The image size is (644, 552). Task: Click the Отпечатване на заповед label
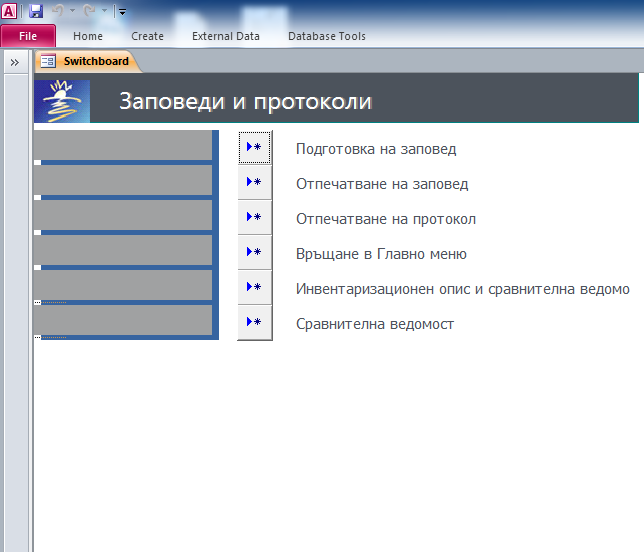[x=382, y=184]
